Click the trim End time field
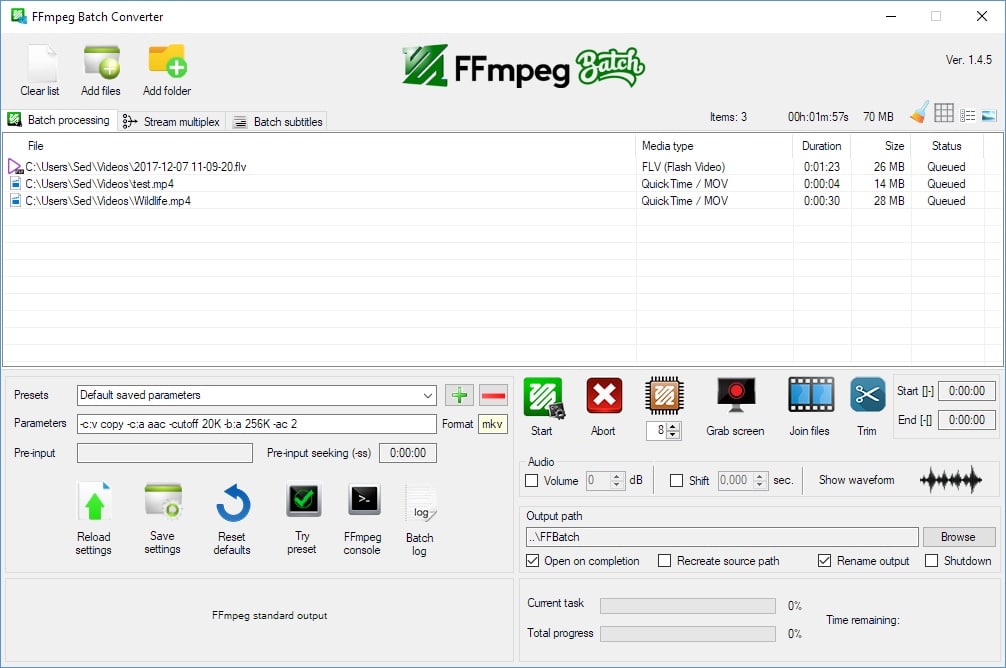The height and width of the screenshot is (668, 1006). [x=967, y=420]
